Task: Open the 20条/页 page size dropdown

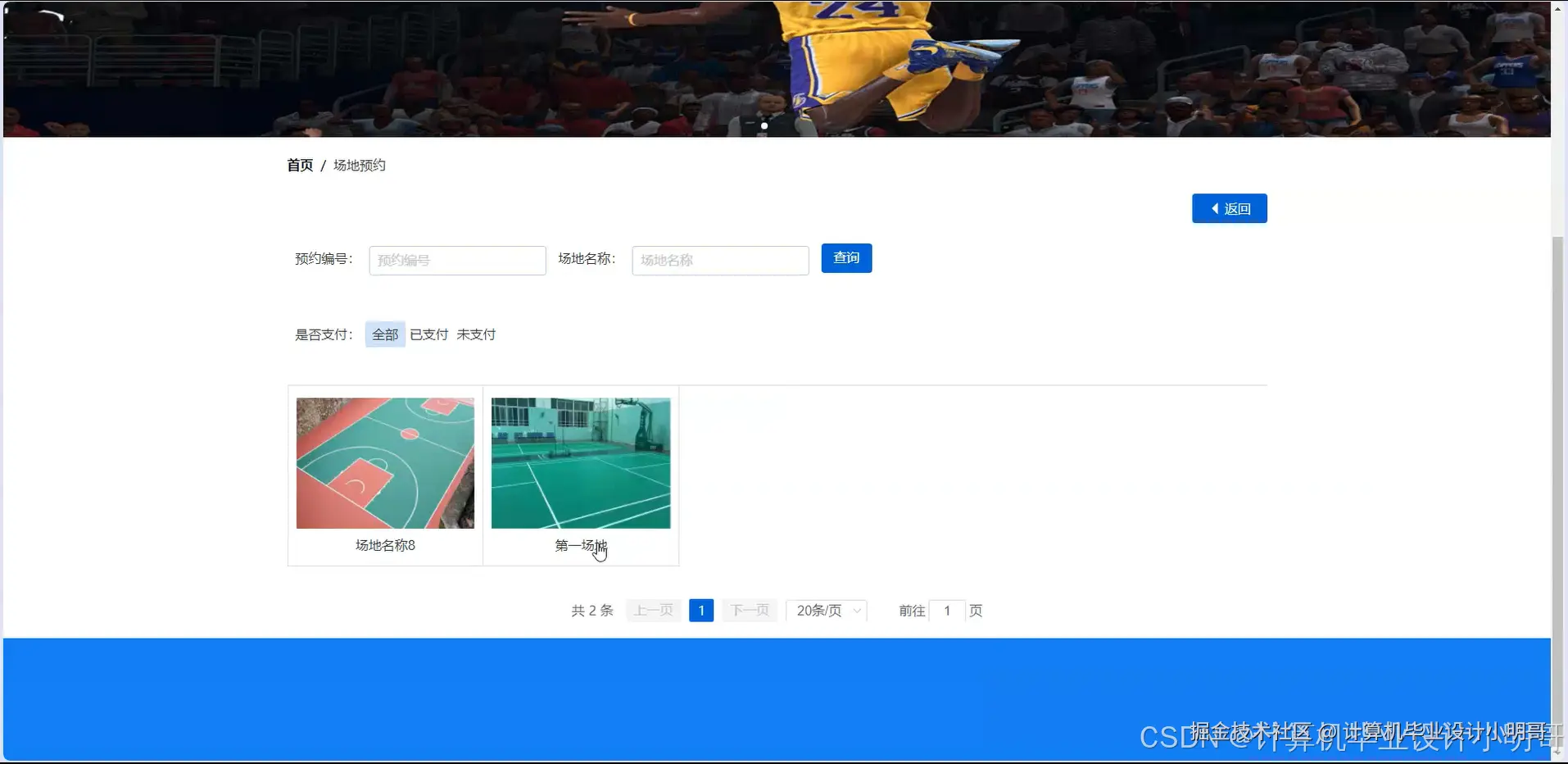Action: (827, 610)
